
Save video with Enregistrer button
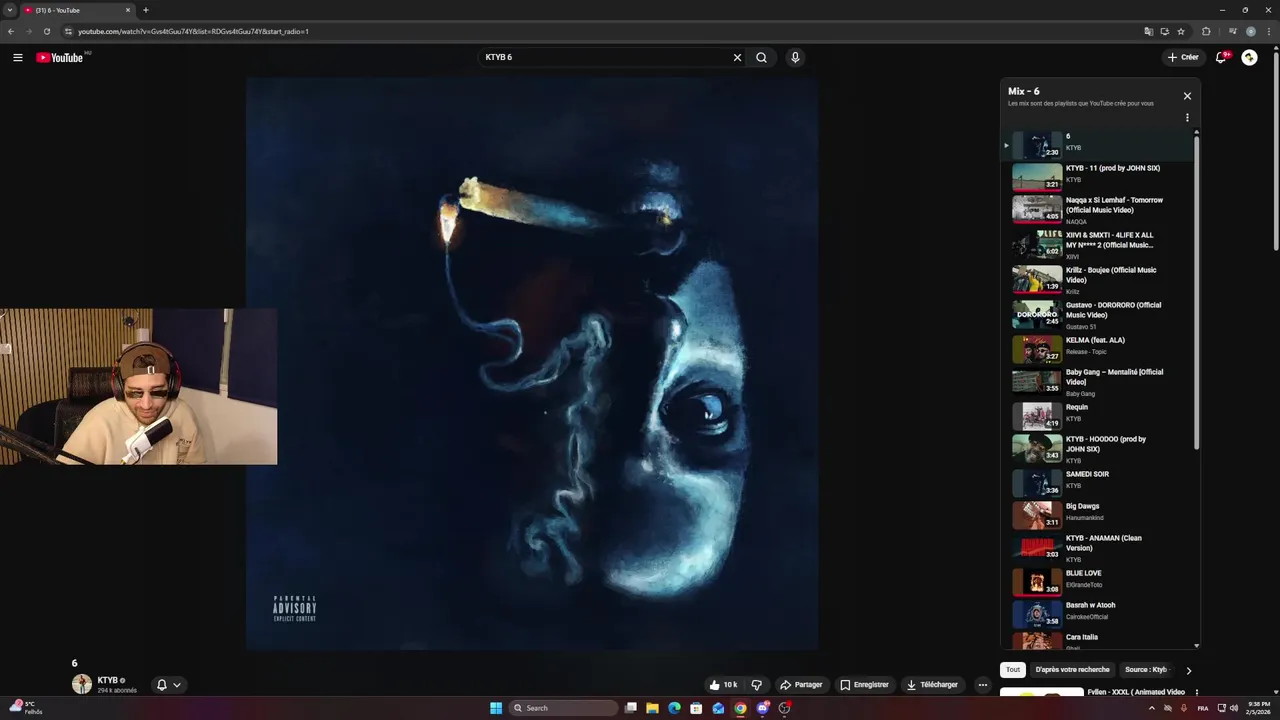pyautogui.click(x=864, y=685)
